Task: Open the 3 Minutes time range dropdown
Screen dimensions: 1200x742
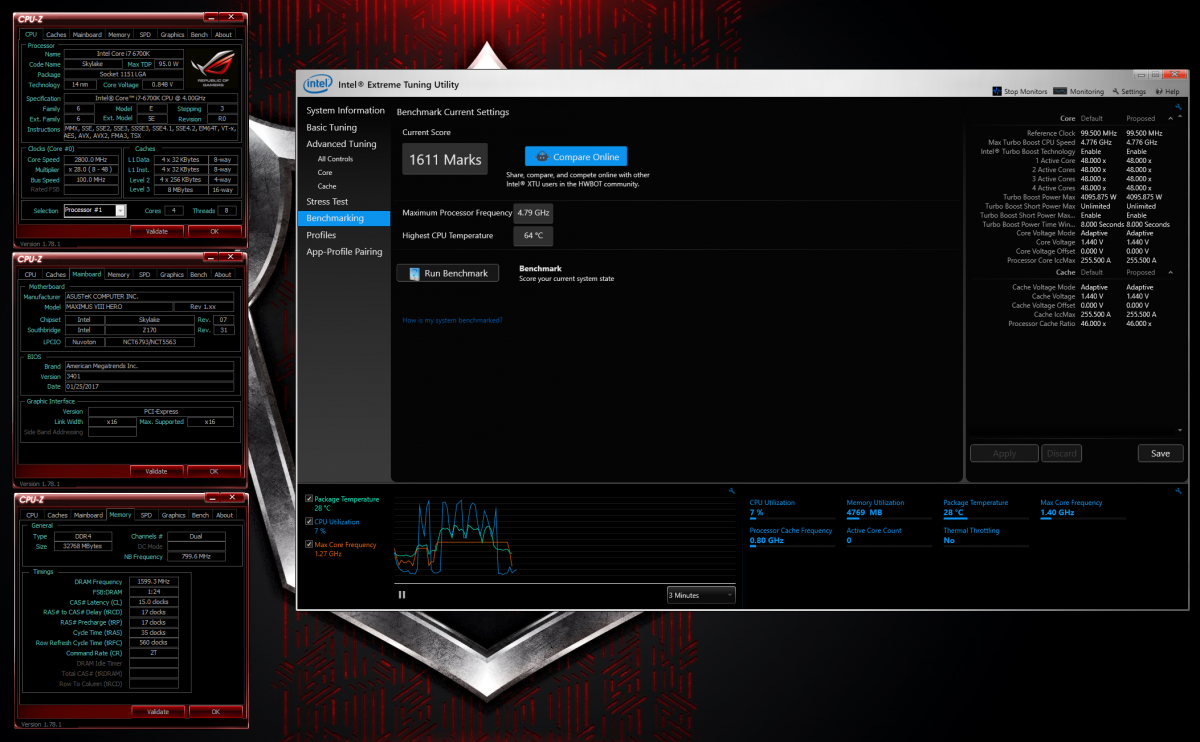Action: (701, 595)
